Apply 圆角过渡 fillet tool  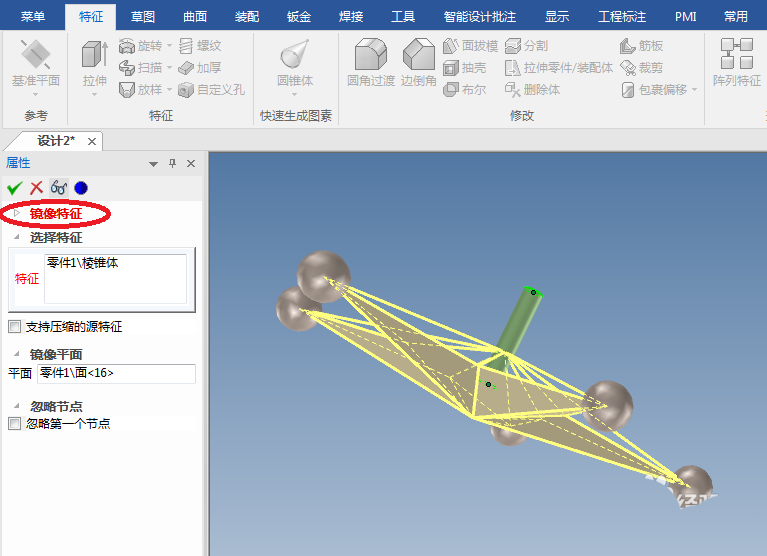tap(371, 63)
